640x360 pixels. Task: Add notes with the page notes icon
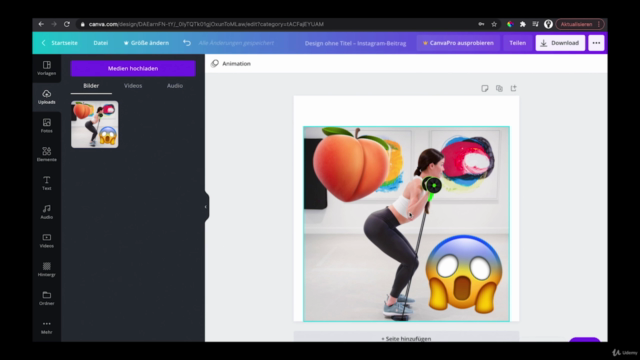point(484,88)
